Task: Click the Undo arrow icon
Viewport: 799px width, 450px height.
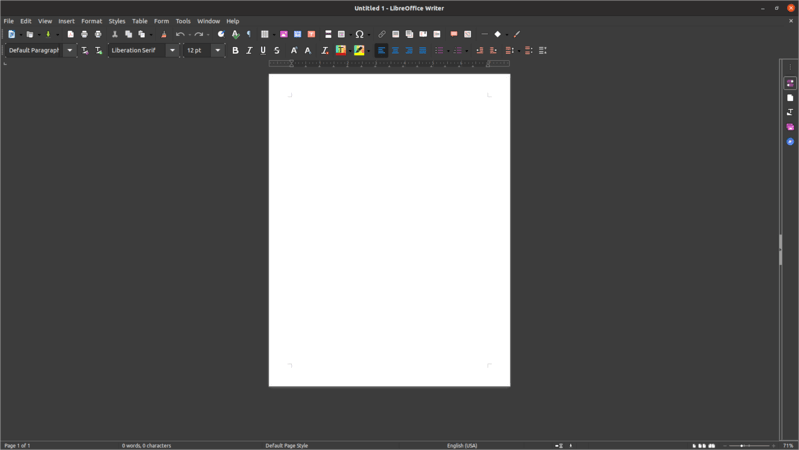Action: (x=180, y=34)
